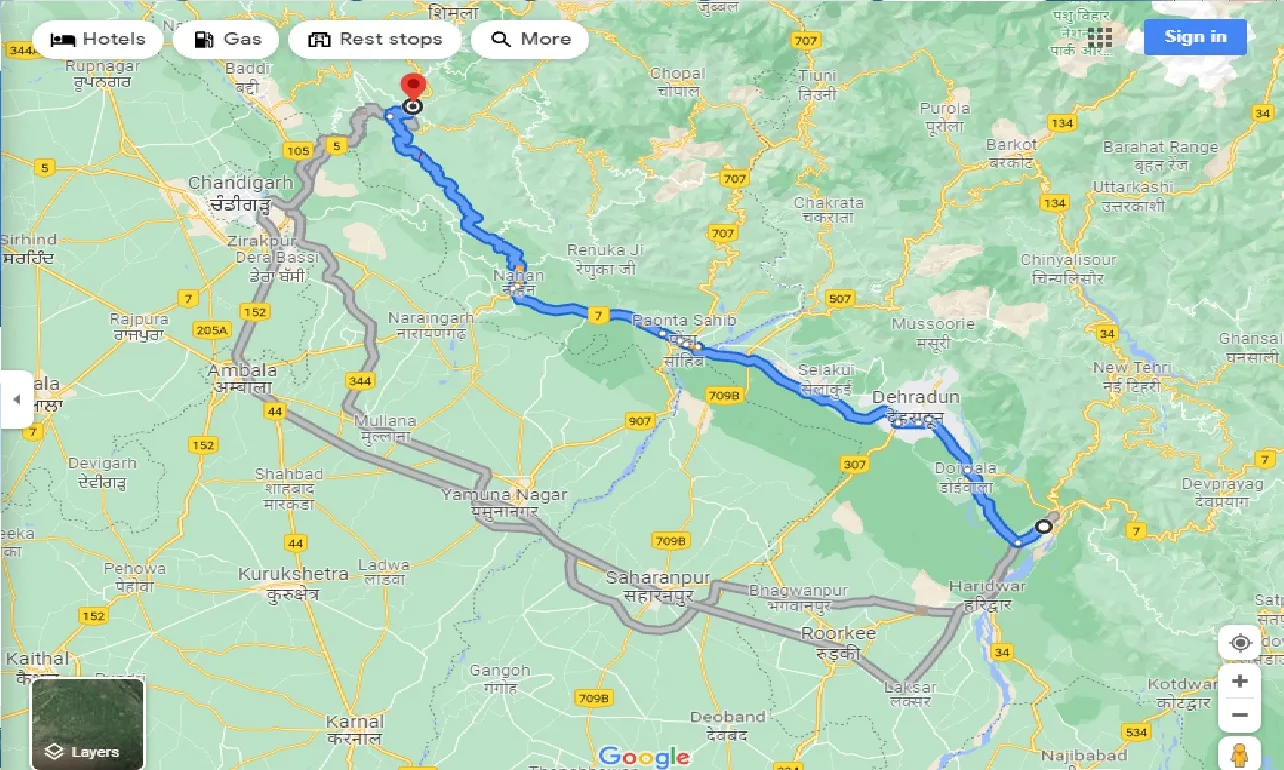Screen dimensions: 1284x770
Task: Open Street View Pegman icon
Action: pyautogui.click(x=1240, y=755)
